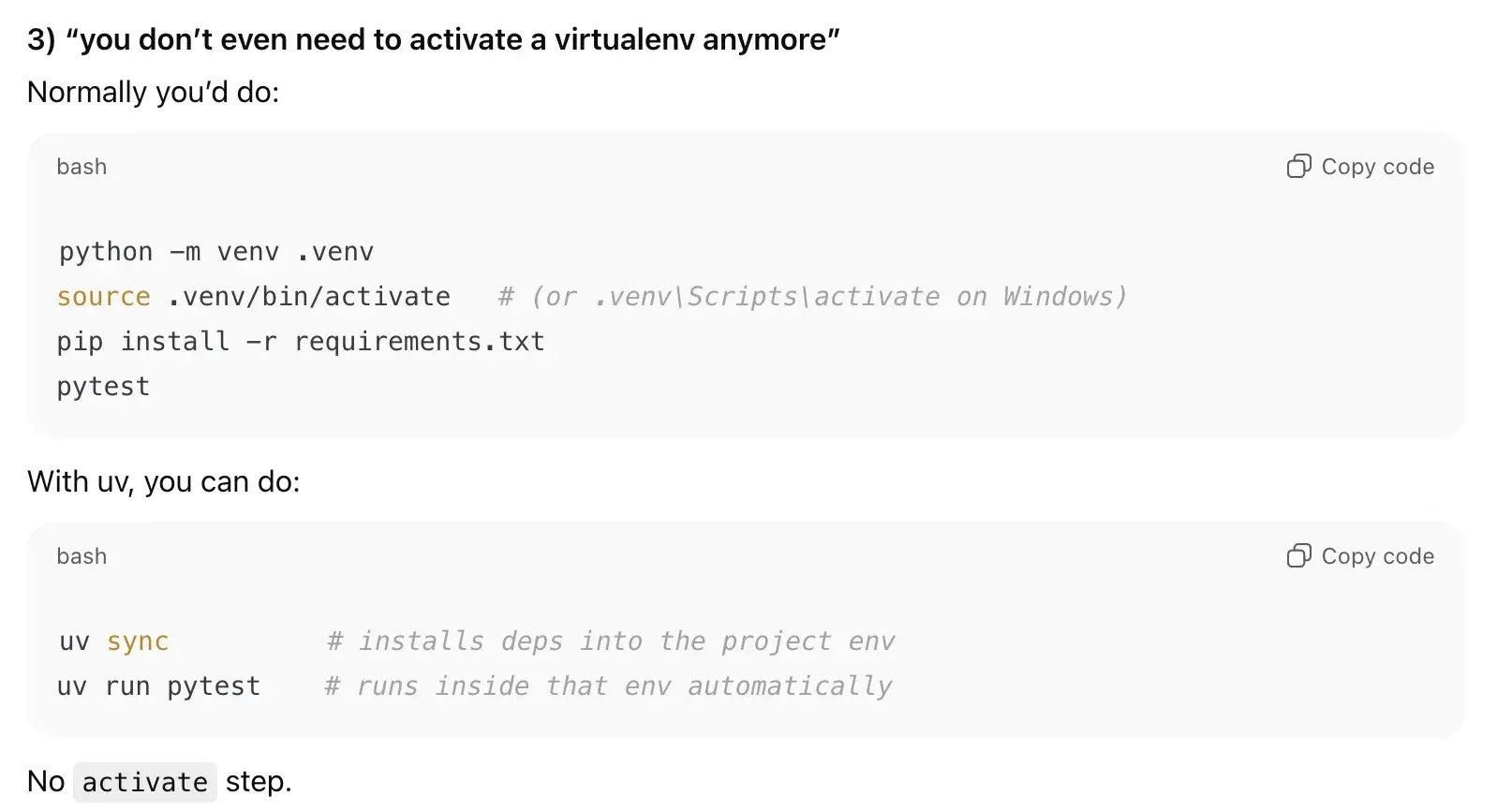Viewport: 1512px width, 811px height.
Task: Click the overlapping-squares icon near top Copy code
Action: pyautogui.click(x=1297, y=166)
